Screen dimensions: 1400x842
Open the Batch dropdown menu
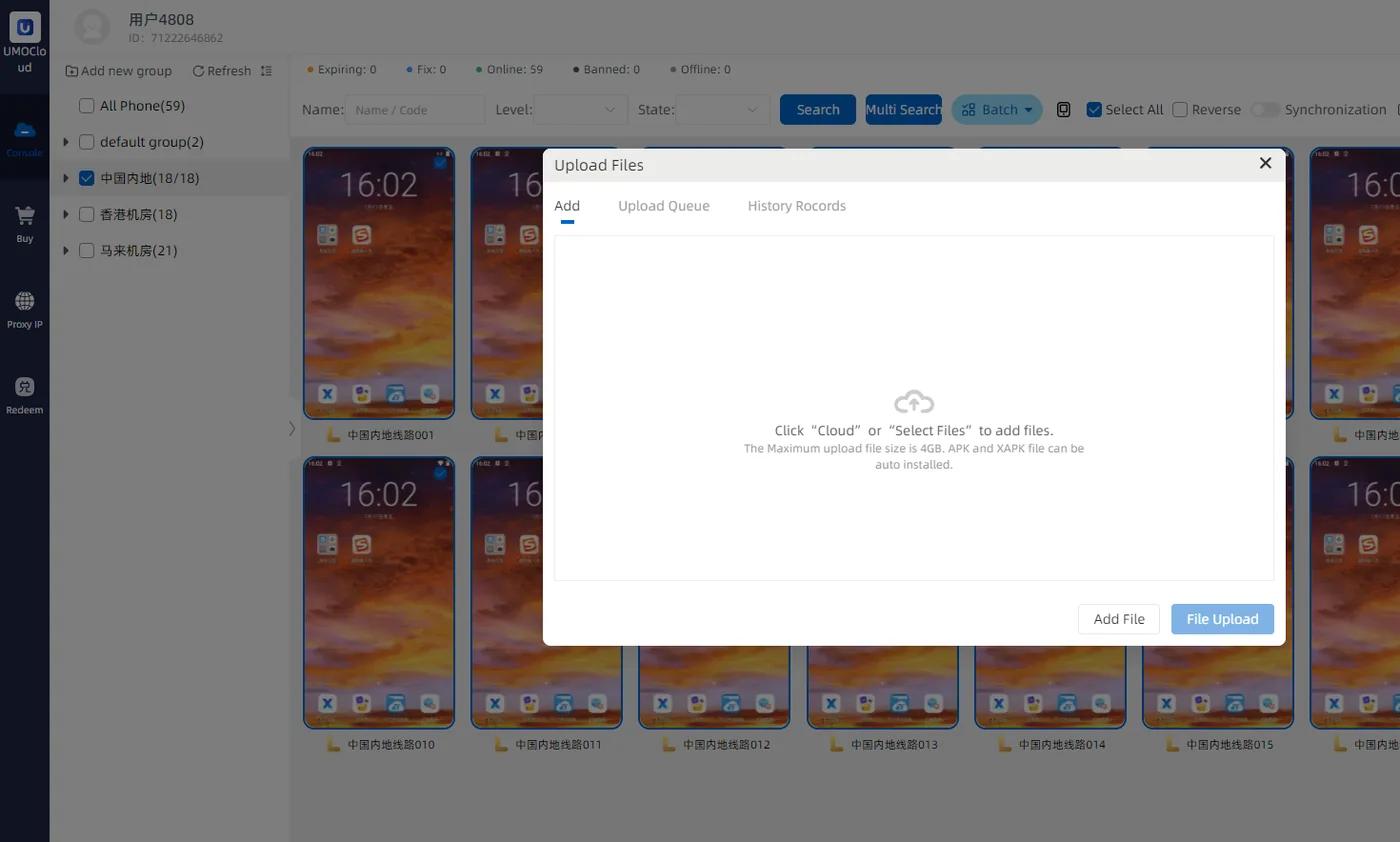coord(997,110)
